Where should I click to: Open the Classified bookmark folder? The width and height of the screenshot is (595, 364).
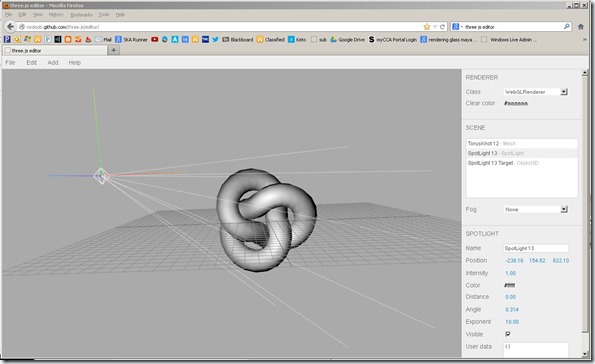click(271, 39)
